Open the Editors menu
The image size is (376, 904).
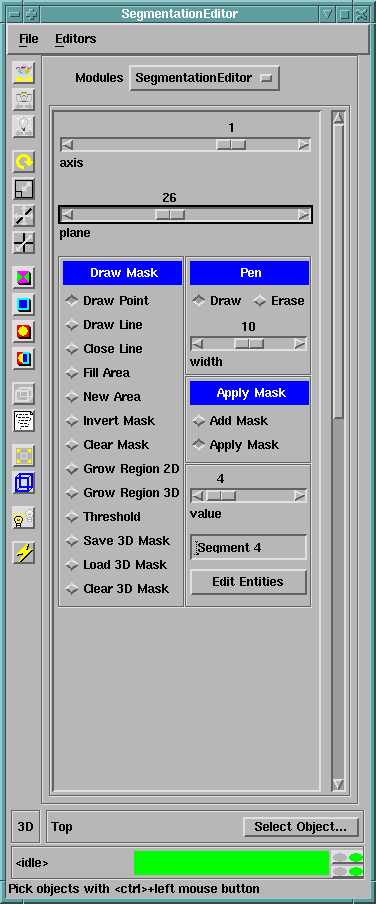tap(76, 39)
